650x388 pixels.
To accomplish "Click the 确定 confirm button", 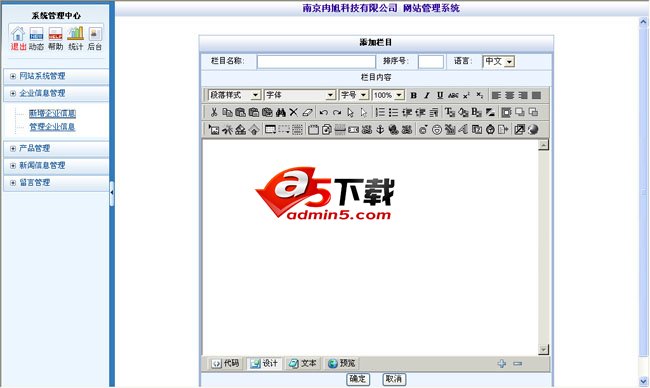I will point(358,379).
